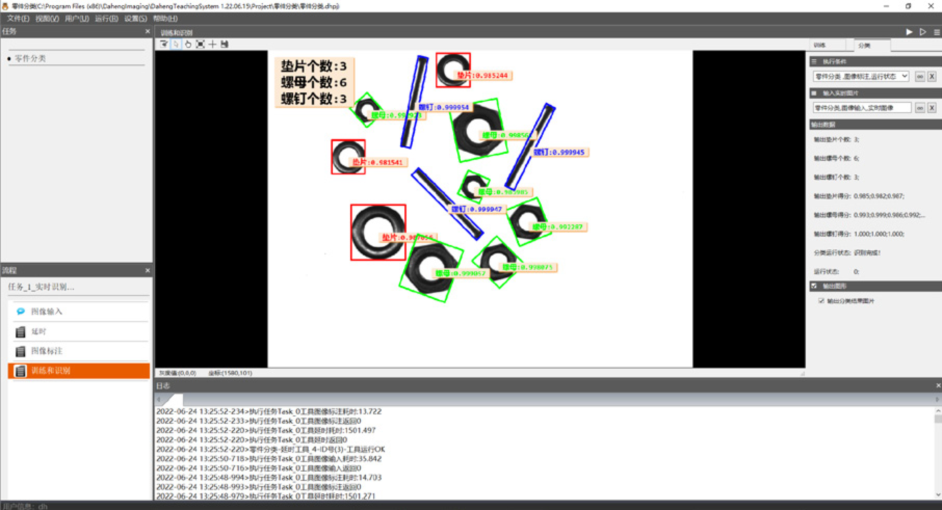Screen dimensions: 942x510
Task: Select the 图像标注 step in flow list
Action: point(52,351)
